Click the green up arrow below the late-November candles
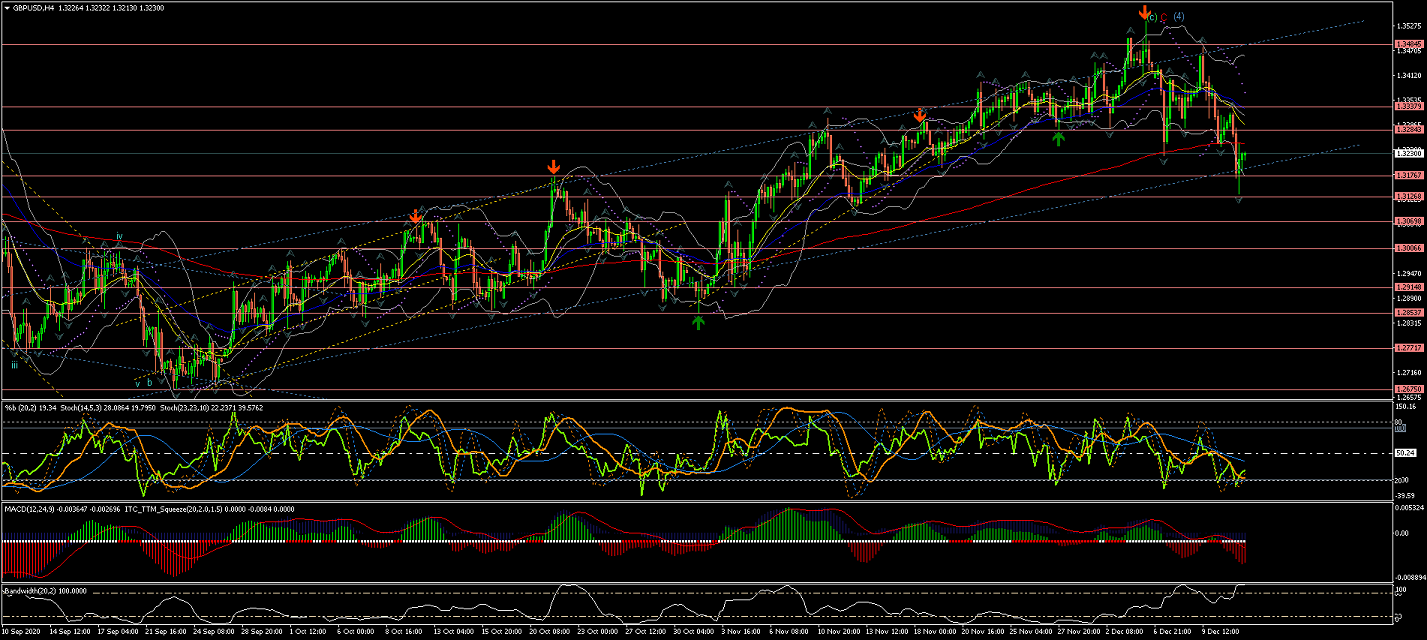The image size is (1427, 640). click(1058, 138)
